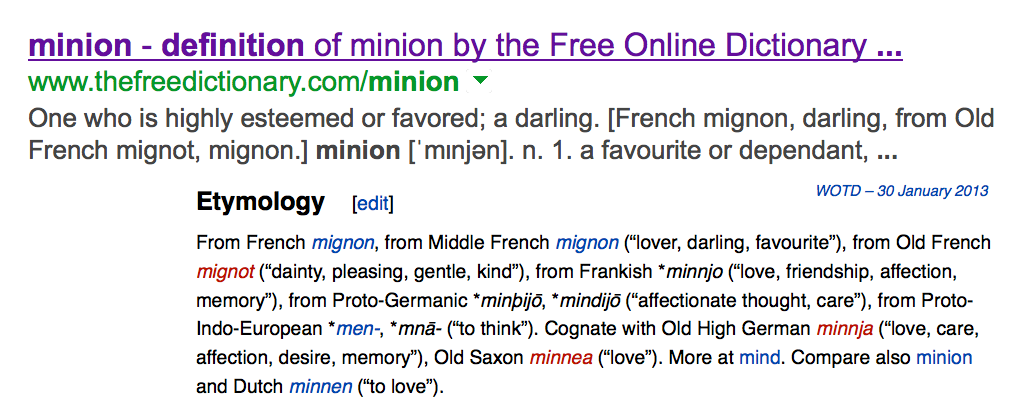This screenshot has height=410, width=1026.
Task: Click the green thefreedictionary.com/minion URL
Action: click(244, 81)
